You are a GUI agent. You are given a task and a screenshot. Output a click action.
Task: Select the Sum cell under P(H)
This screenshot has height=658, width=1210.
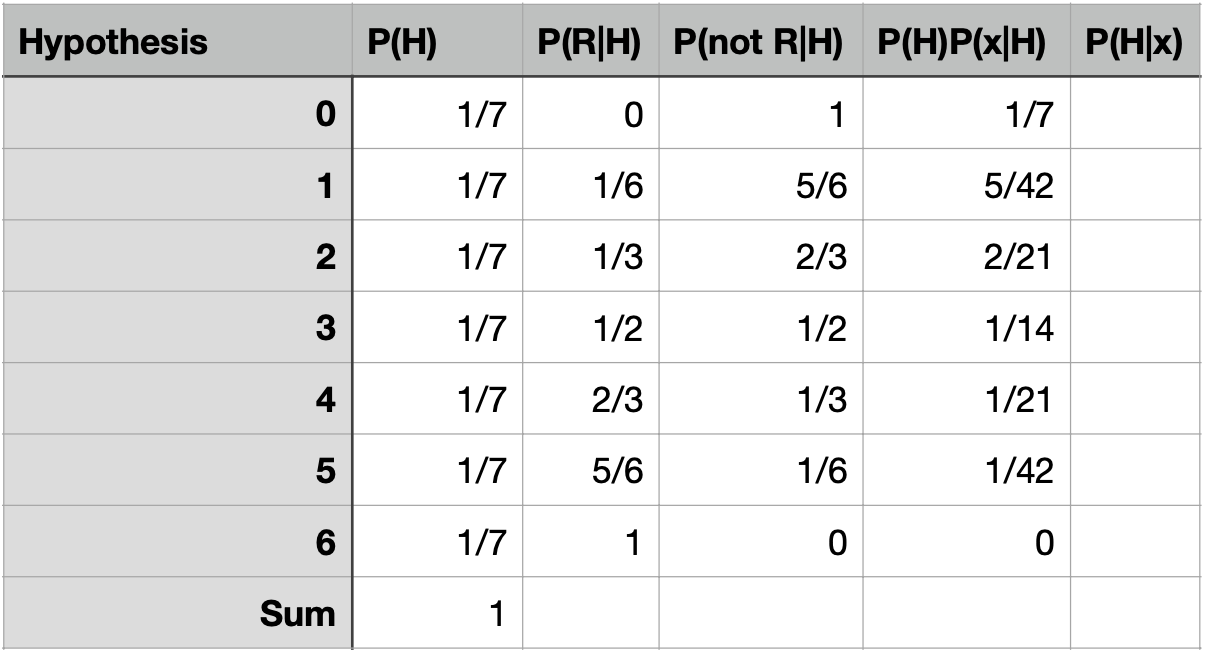(437, 612)
